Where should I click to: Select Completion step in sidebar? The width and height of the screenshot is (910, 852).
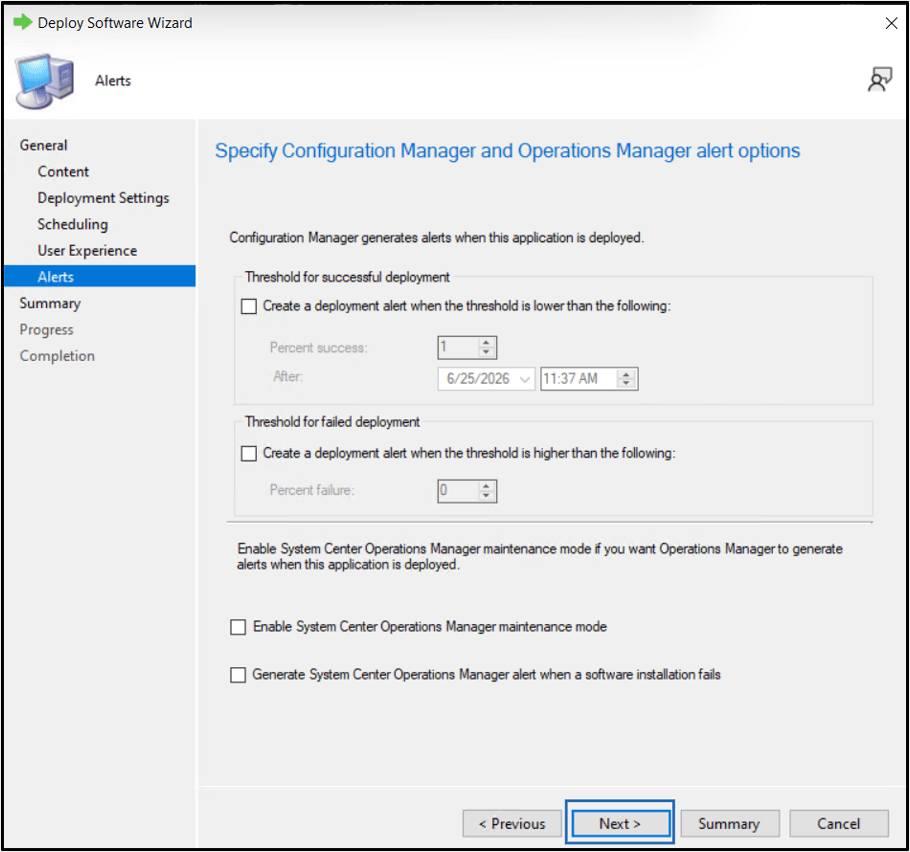tap(57, 356)
